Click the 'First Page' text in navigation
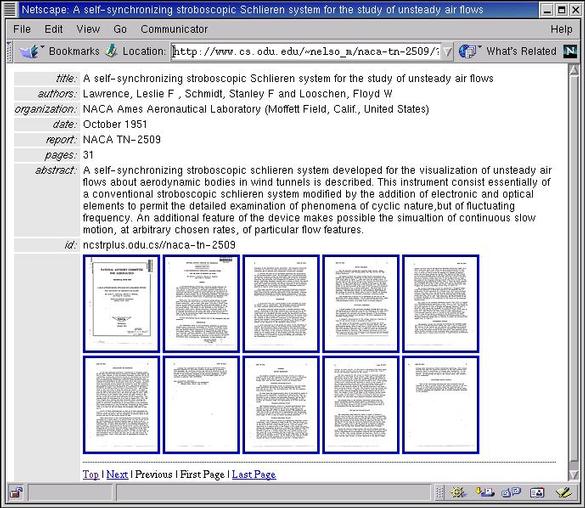585x508 pixels. point(202,474)
